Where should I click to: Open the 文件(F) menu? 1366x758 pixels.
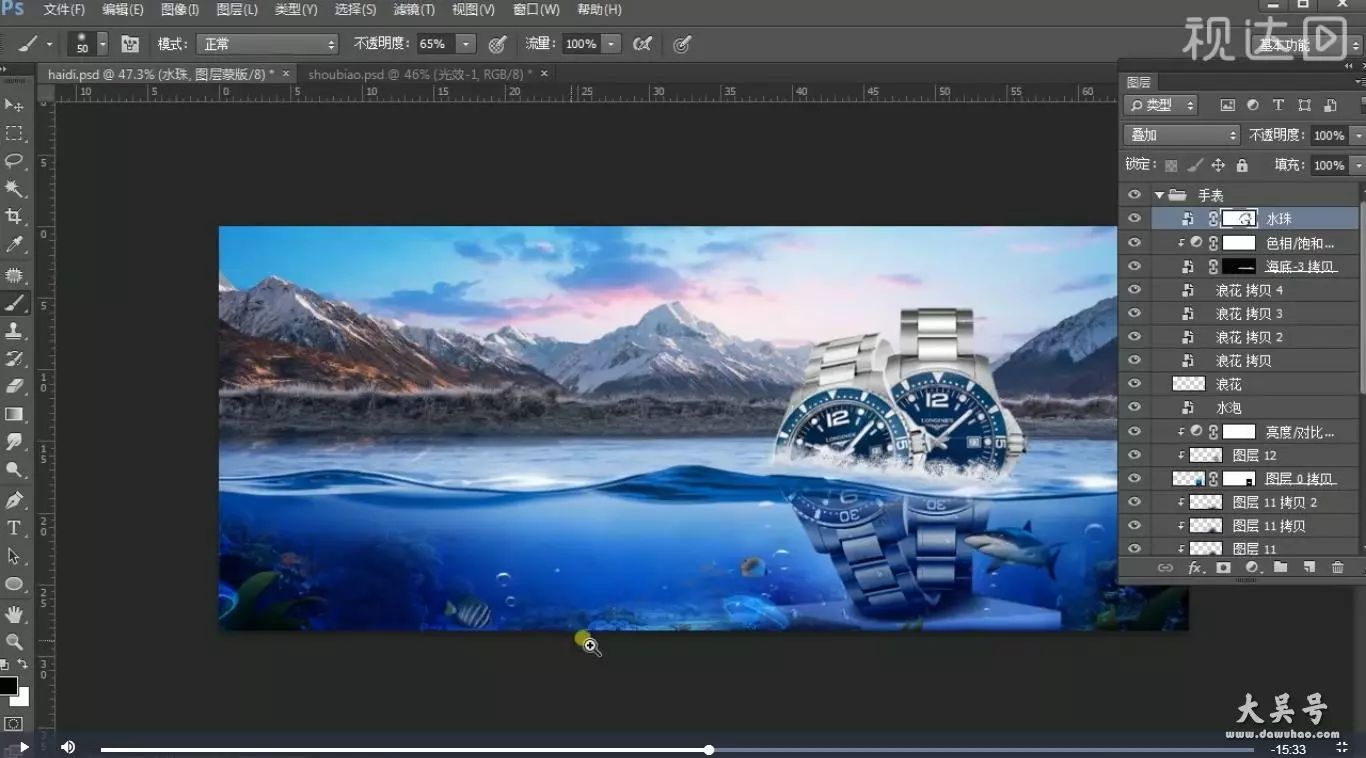pos(64,10)
